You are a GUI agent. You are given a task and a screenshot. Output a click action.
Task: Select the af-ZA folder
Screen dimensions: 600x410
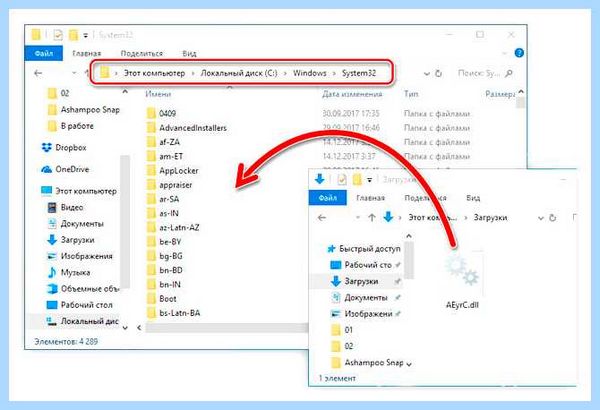point(163,142)
